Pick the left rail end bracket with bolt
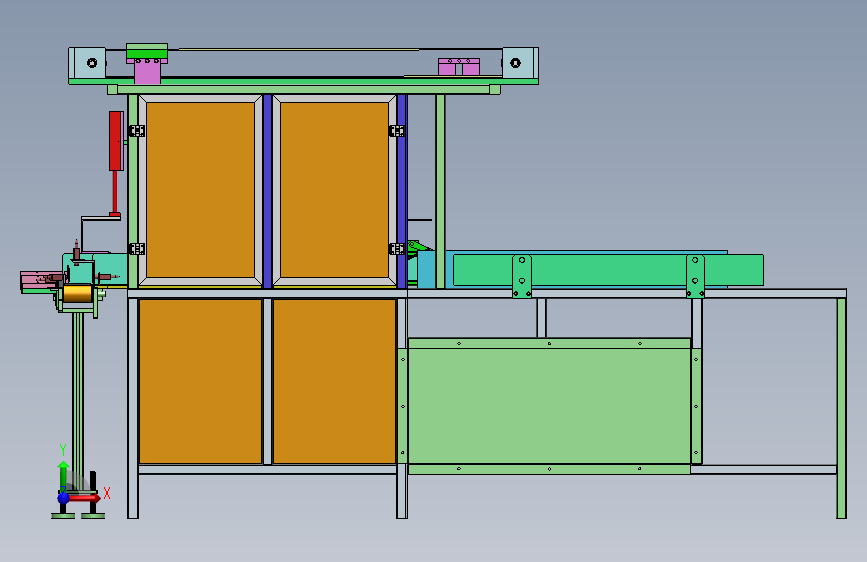The image size is (867, 562). [x=88, y=63]
